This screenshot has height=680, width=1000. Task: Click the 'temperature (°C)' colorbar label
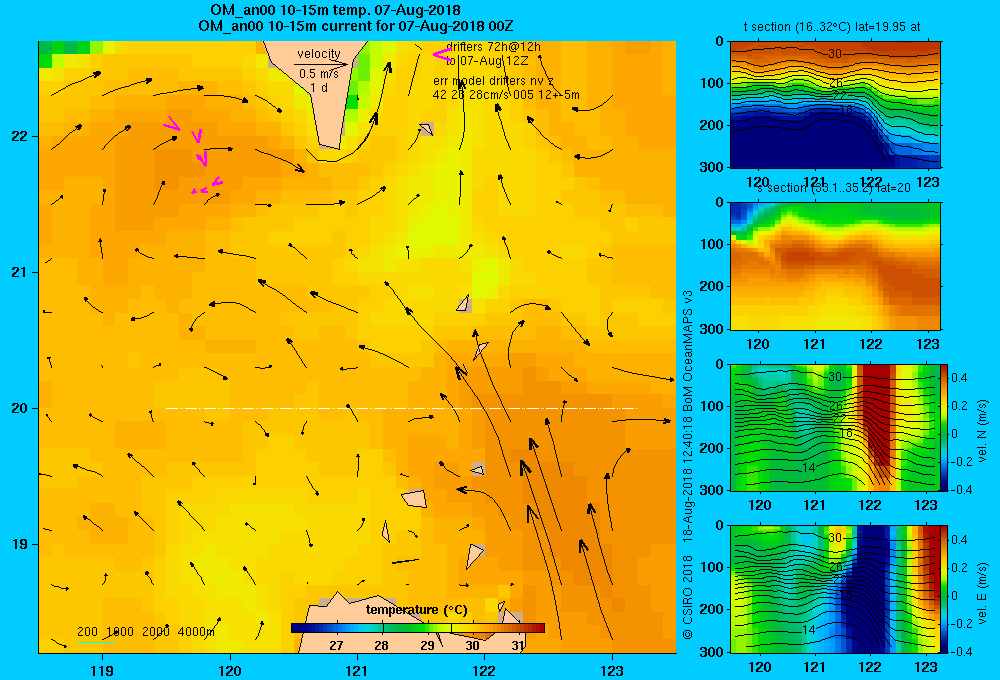coord(416,610)
